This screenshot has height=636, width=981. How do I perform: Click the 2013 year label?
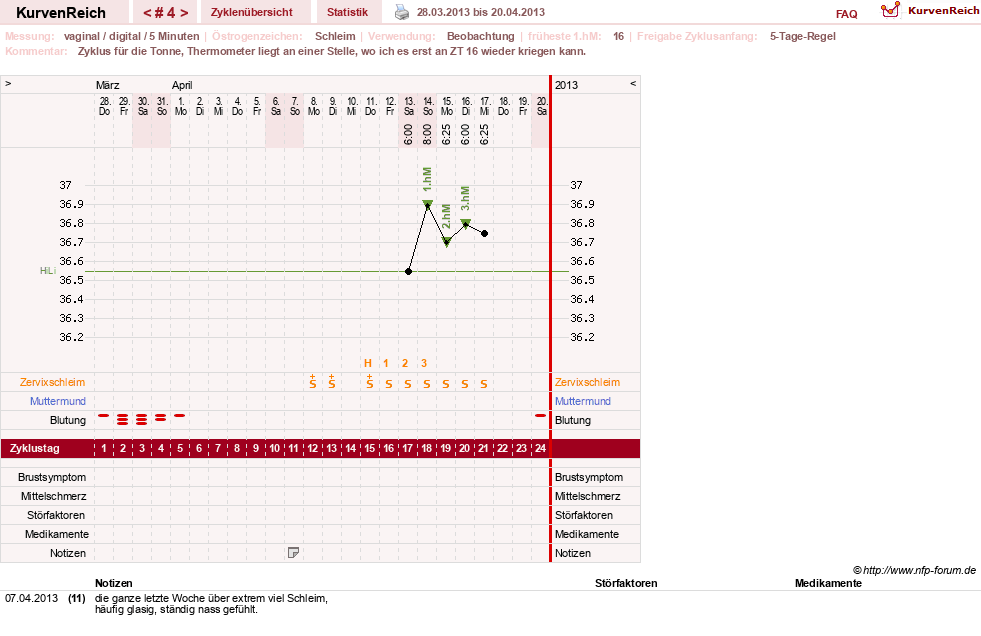(x=566, y=85)
